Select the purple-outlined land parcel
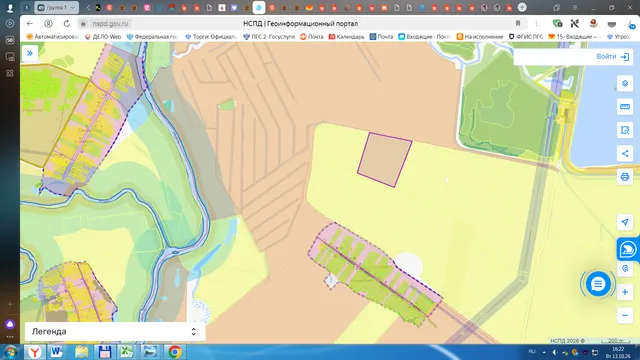The height and width of the screenshot is (360, 640). 384,160
